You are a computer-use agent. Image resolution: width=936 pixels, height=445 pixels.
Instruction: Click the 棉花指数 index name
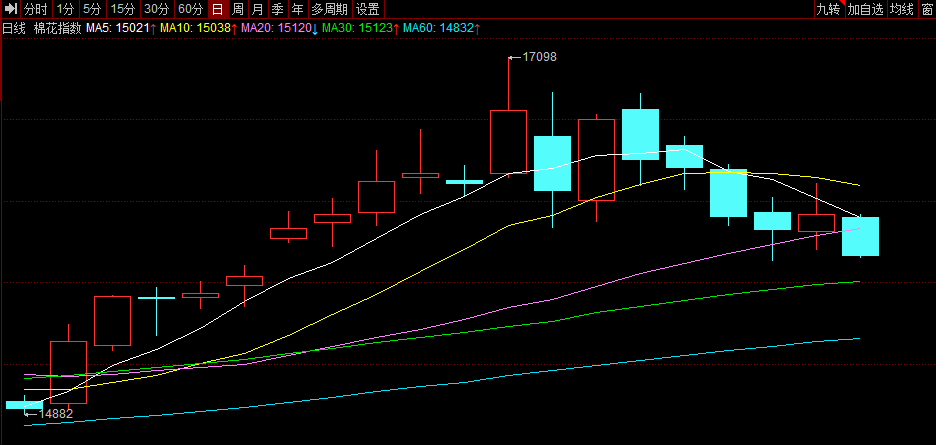click(x=57, y=27)
